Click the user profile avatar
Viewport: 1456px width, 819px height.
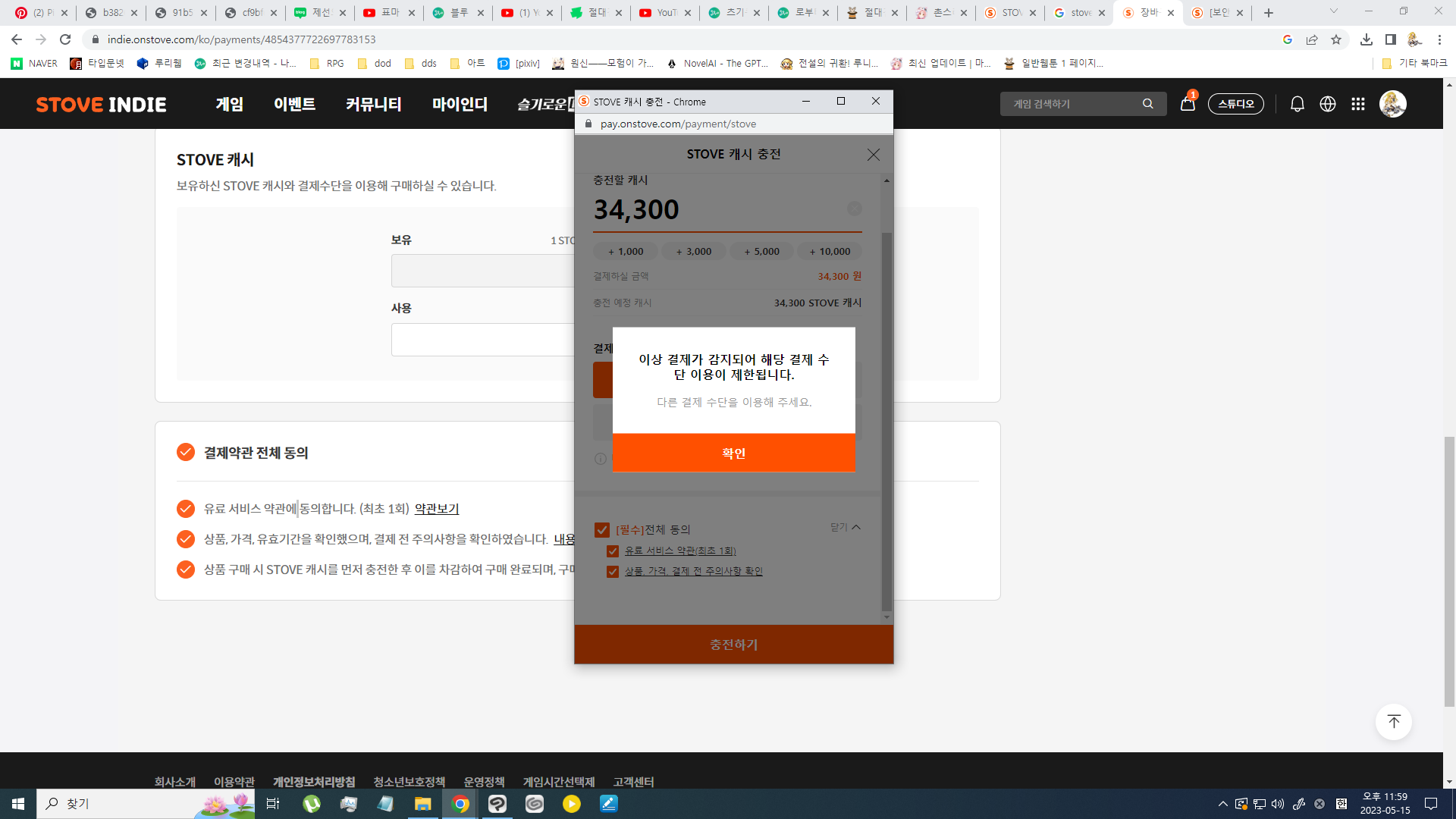(x=1392, y=104)
